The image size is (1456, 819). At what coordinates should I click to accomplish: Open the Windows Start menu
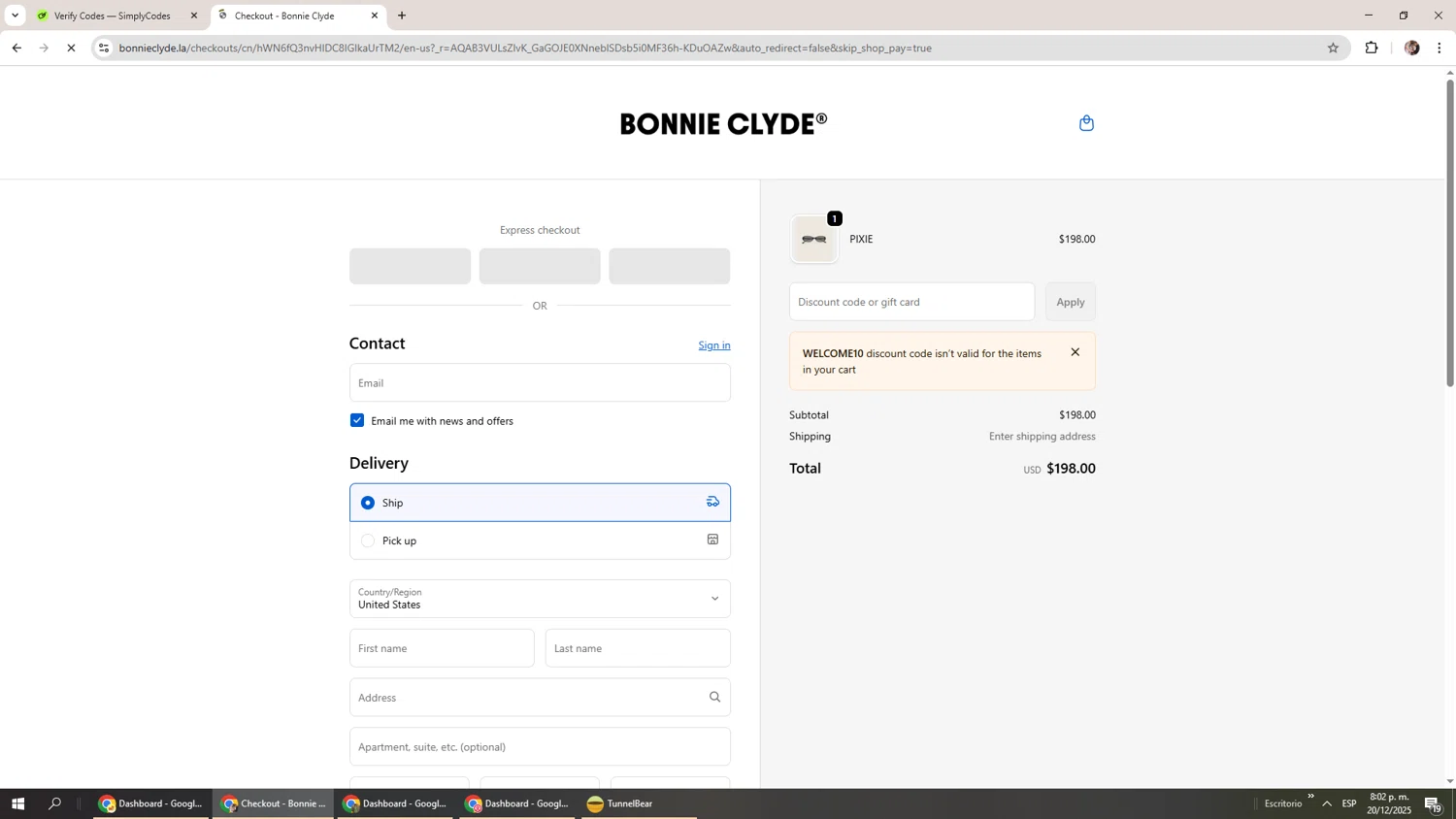(x=17, y=803)
